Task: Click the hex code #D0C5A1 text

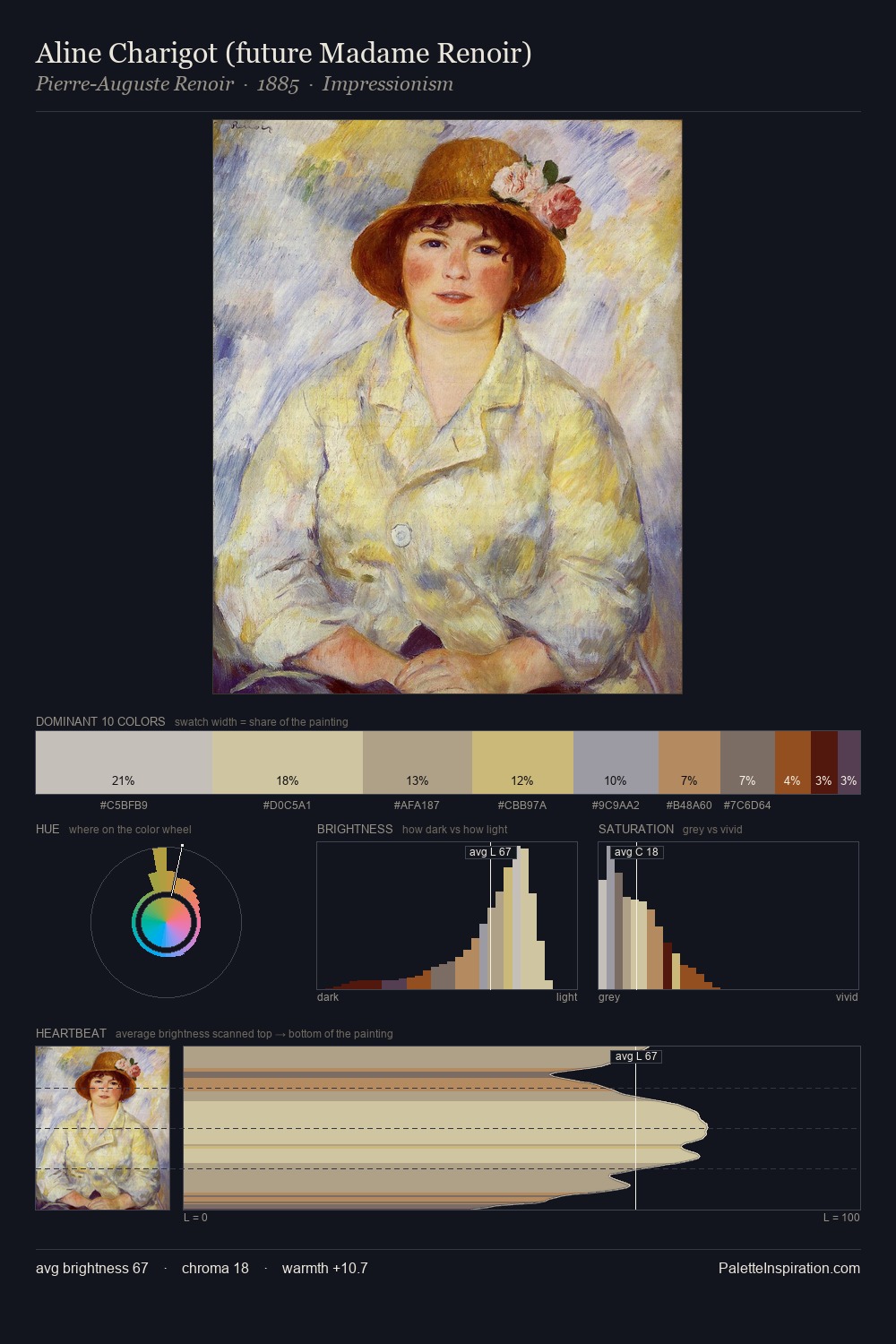Action: [288, 806]
